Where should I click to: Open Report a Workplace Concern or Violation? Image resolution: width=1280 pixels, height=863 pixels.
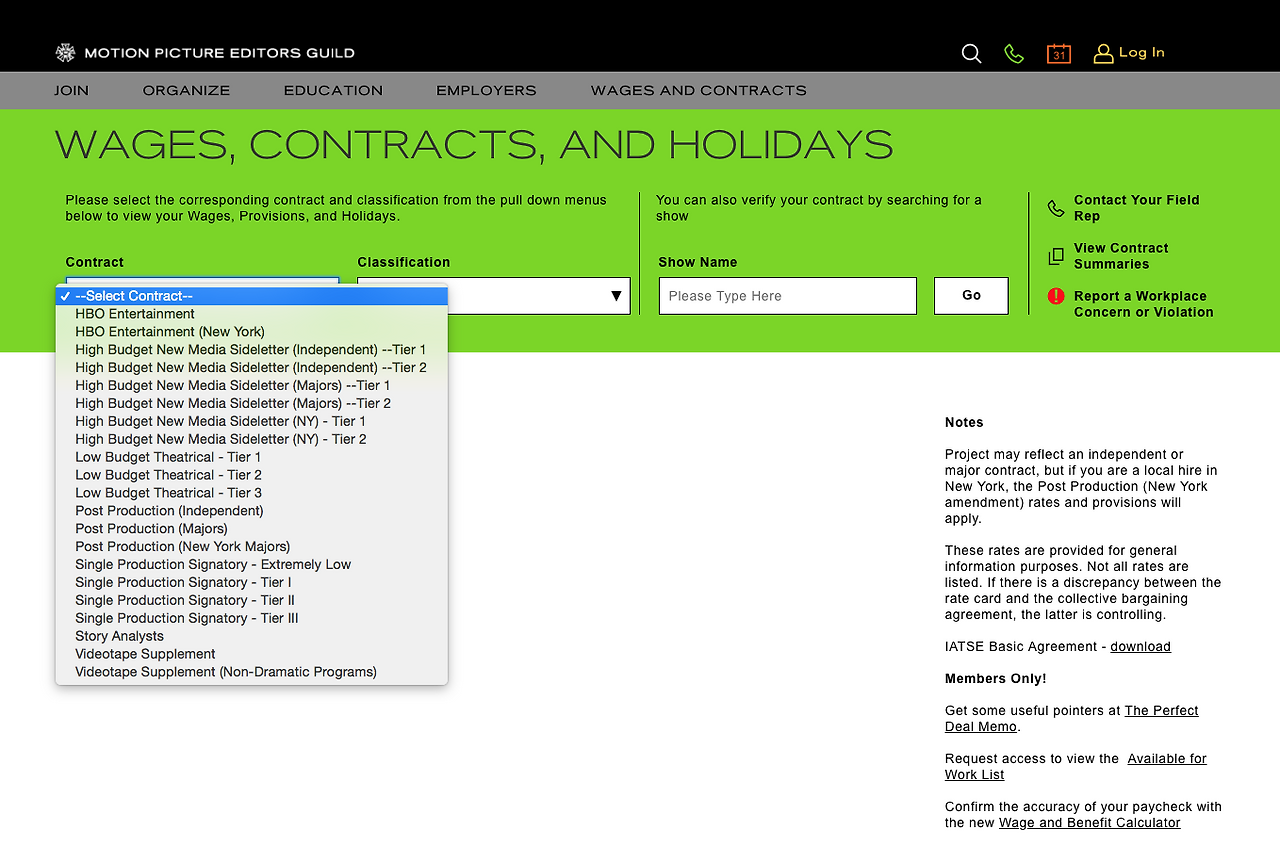tap(1144, 304)
